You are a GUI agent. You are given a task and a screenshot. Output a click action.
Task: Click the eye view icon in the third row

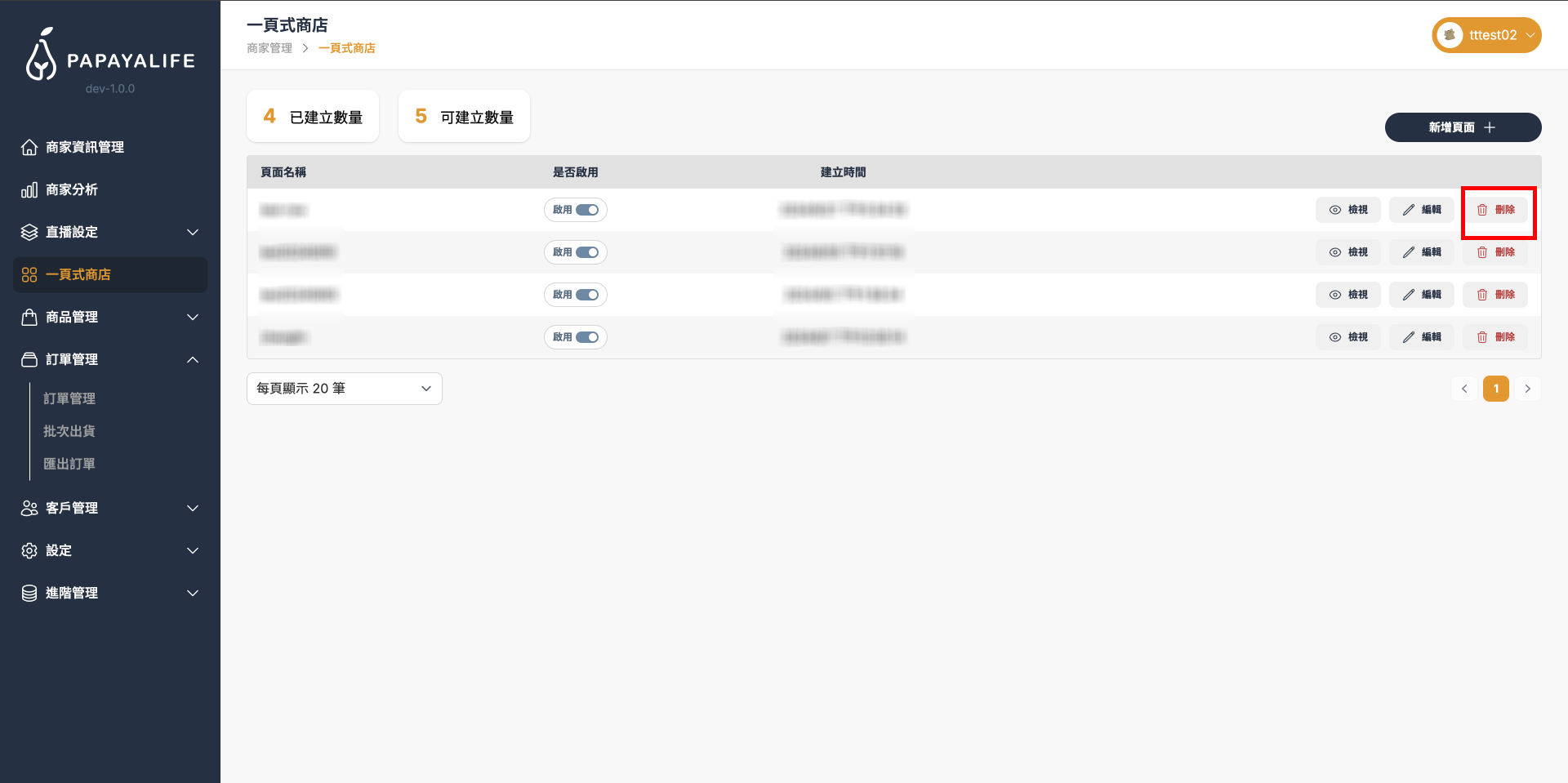[1334, 295]
